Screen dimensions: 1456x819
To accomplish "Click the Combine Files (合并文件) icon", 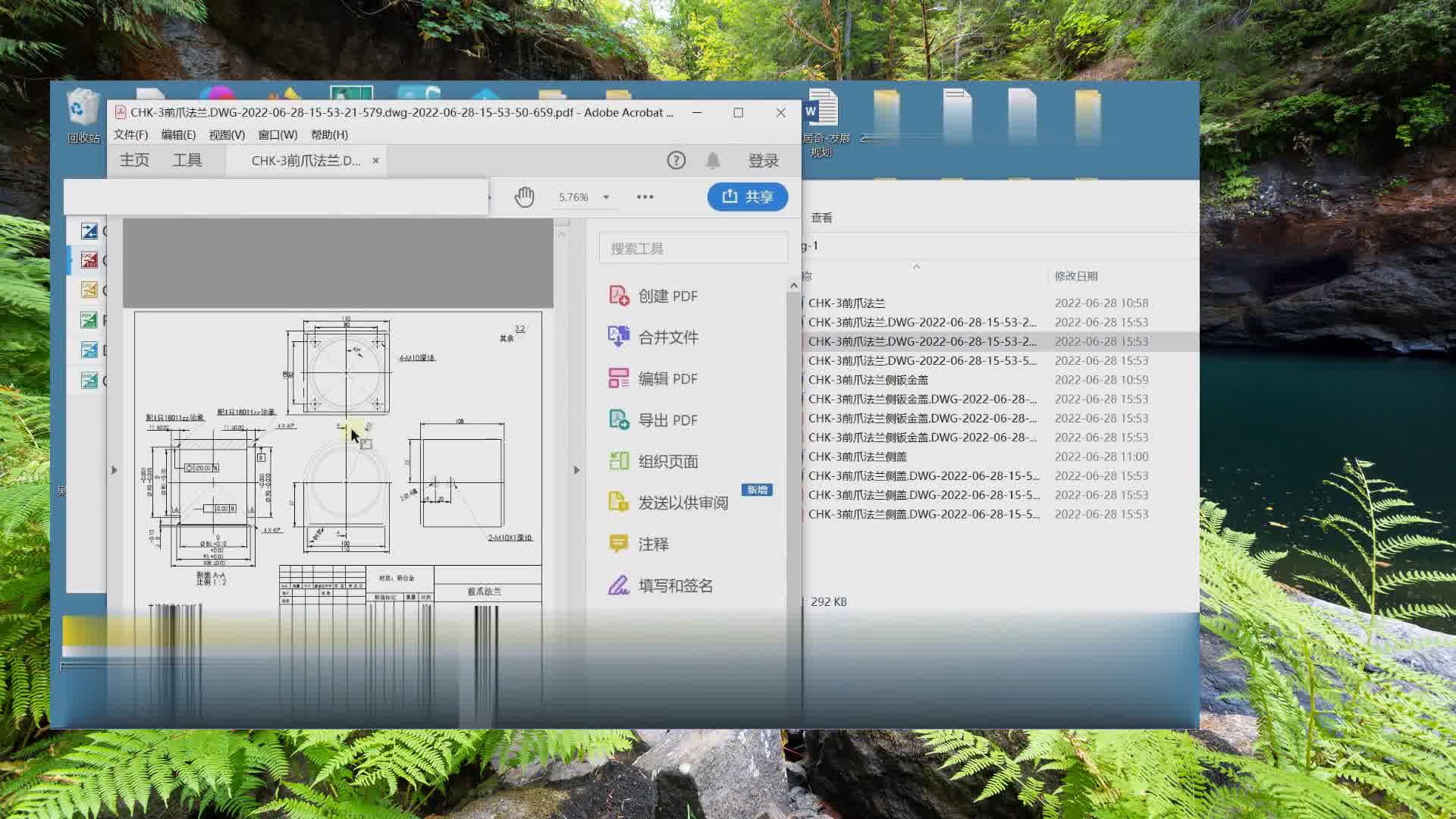I will coord(619,337).
